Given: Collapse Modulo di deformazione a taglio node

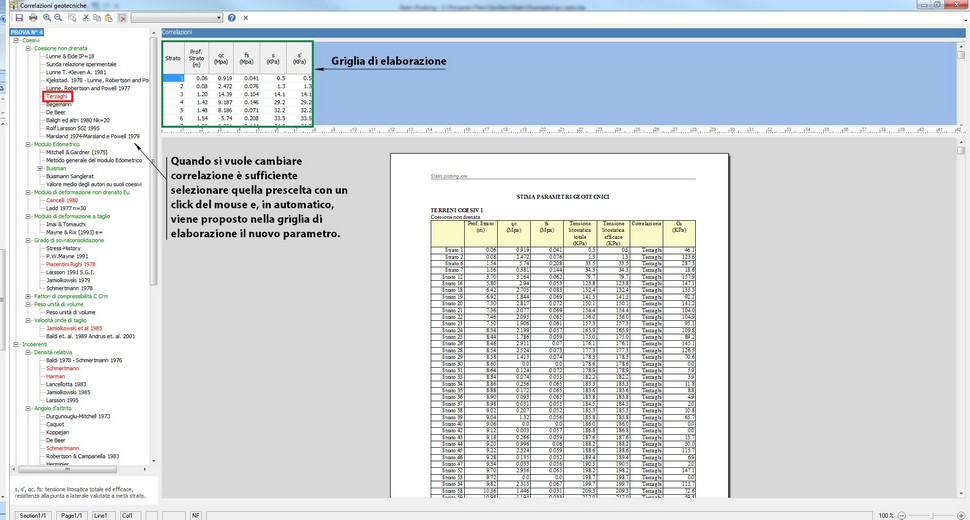Looking at the screenshot, I should [x=28, y=216].
